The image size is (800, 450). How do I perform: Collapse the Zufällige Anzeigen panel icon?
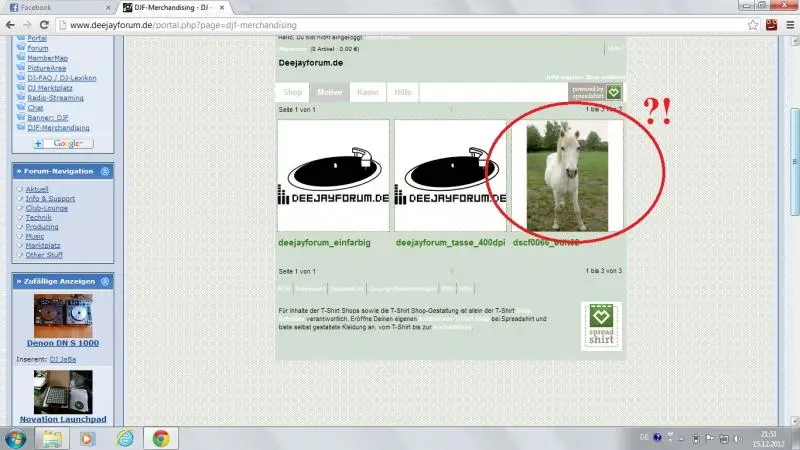click(105, 282)
